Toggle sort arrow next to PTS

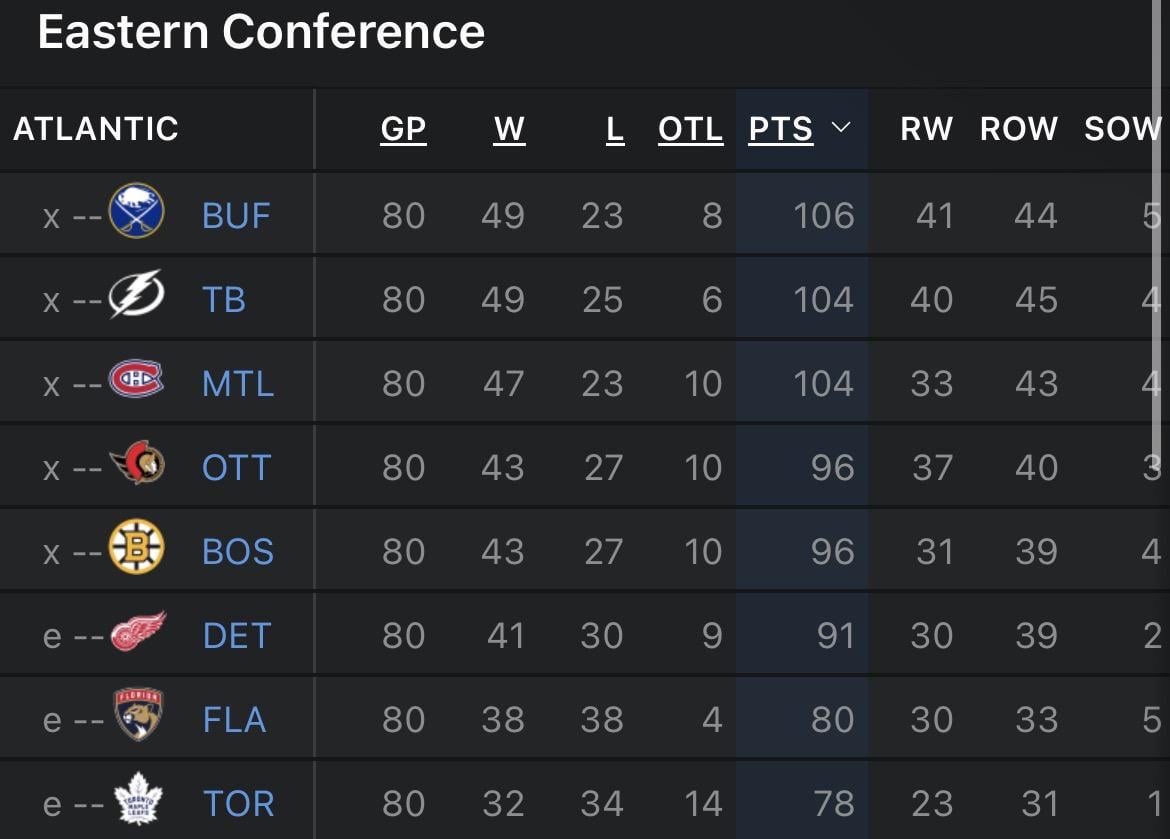(841, 128)
